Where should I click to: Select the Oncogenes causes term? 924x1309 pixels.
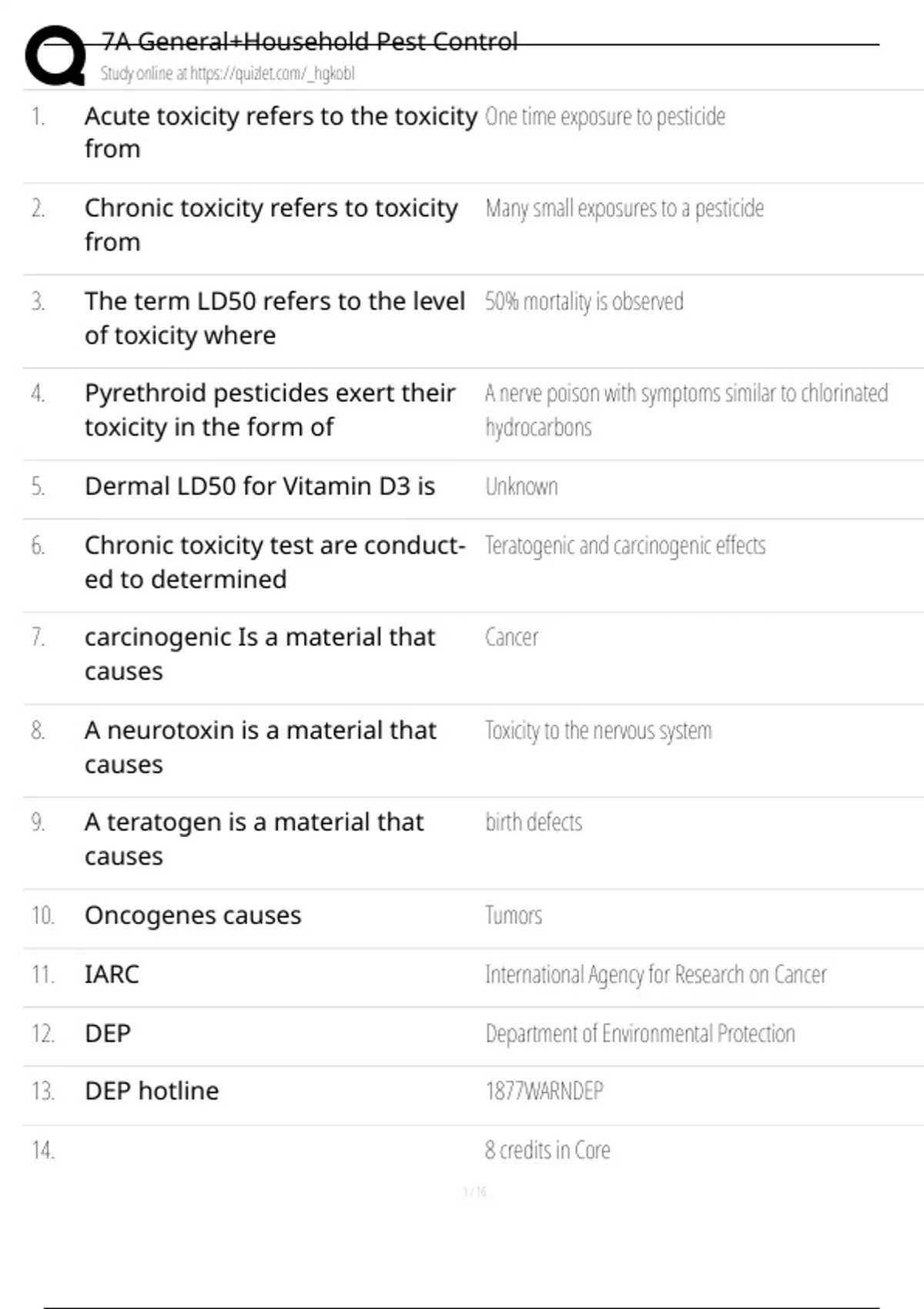click(x=193, y=916)
